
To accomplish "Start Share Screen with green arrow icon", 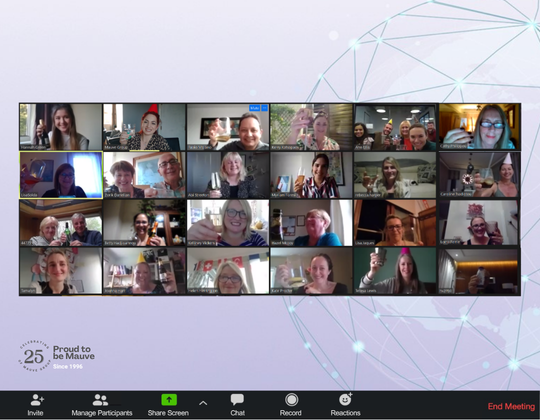I will [168, 405].
